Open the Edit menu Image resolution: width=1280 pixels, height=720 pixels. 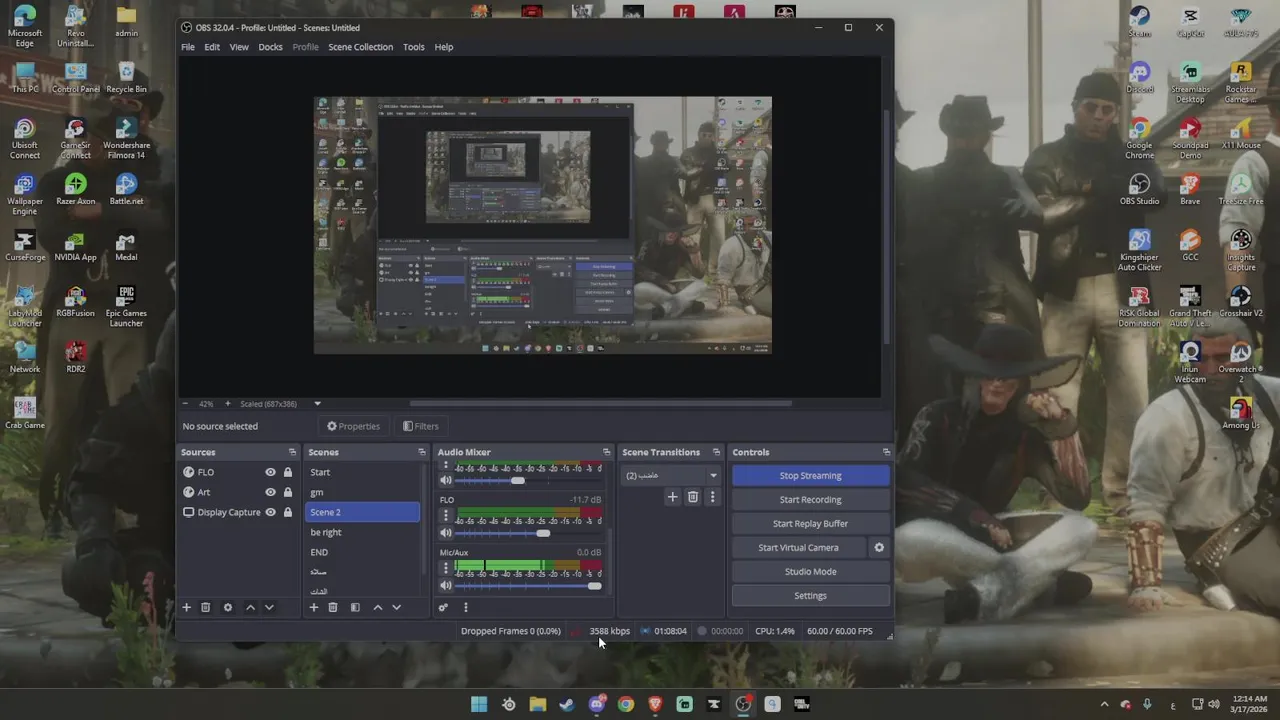(x=212, y=47)
